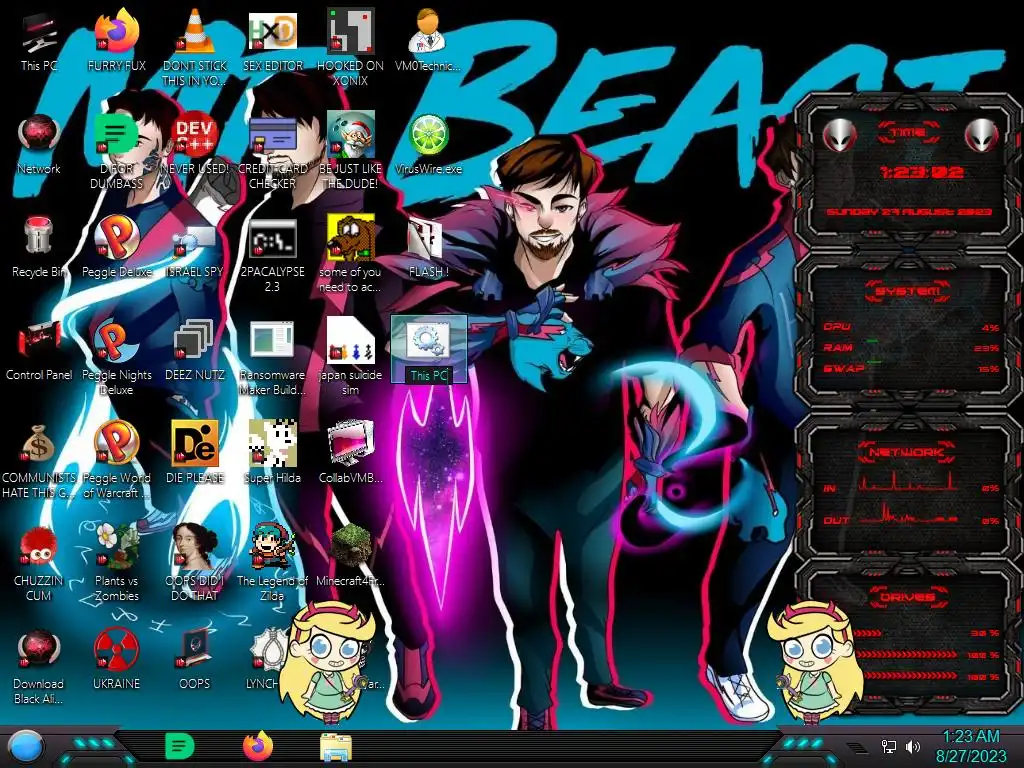The image size is (1024, 768).
Task: Open the D FOR DUMBASS shortcut
Action: [116, 150]
